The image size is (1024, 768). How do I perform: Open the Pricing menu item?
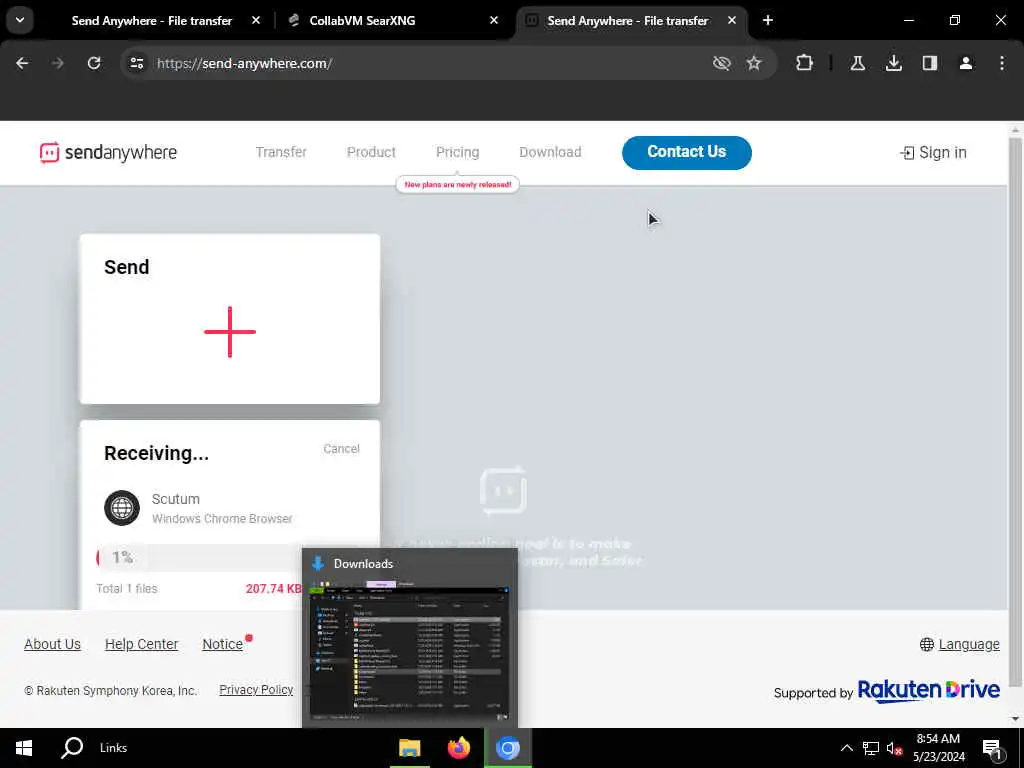(x=457, y=152)
